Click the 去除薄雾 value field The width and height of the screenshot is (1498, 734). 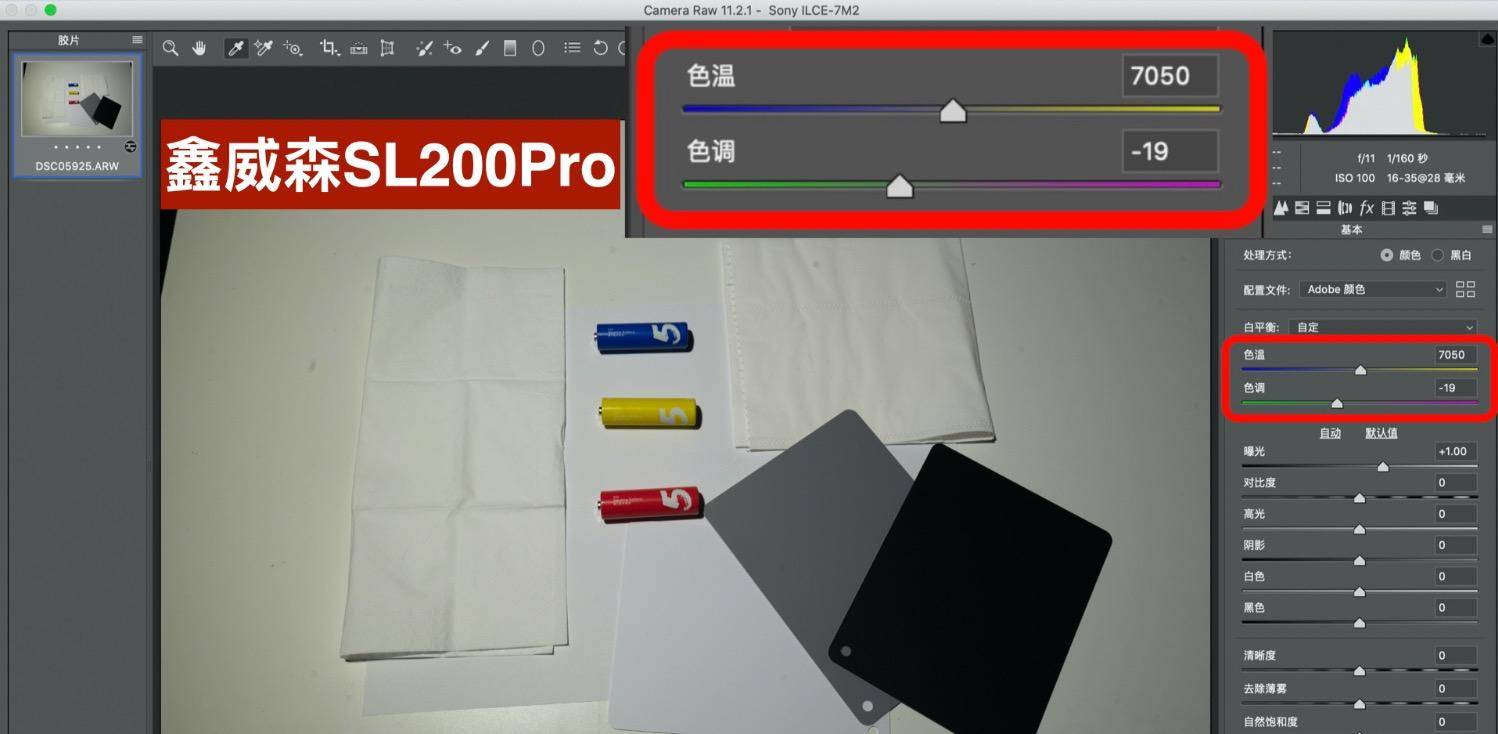click(1454, 689)
